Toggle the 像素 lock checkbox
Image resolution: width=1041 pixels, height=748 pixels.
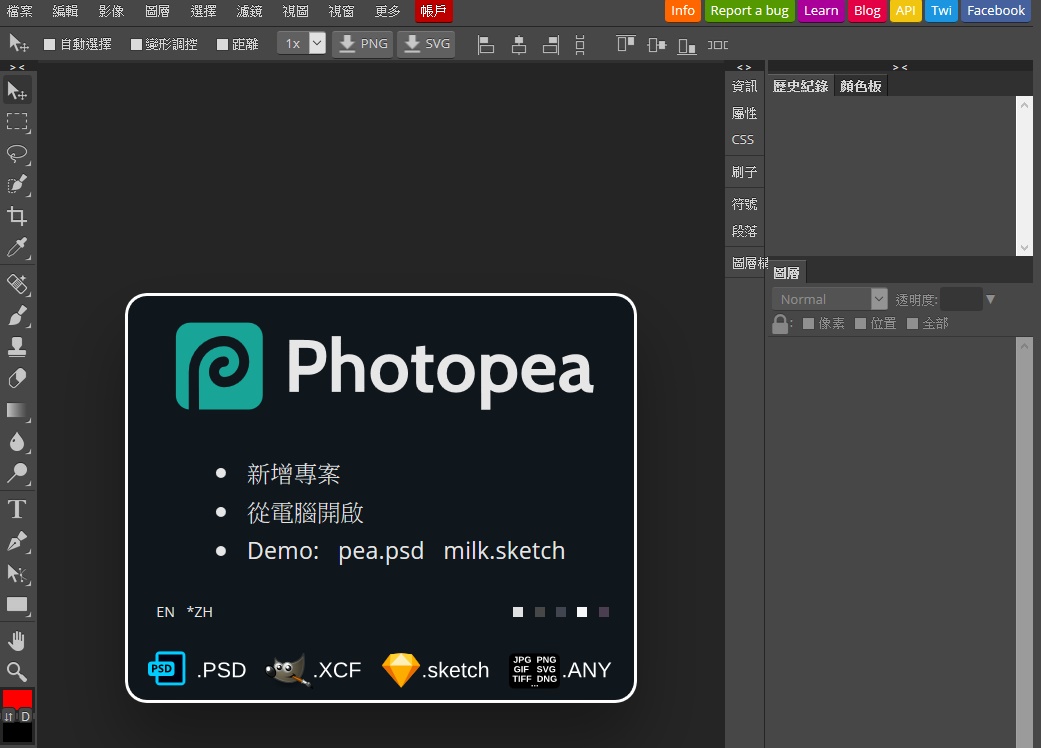click(808, 323)
